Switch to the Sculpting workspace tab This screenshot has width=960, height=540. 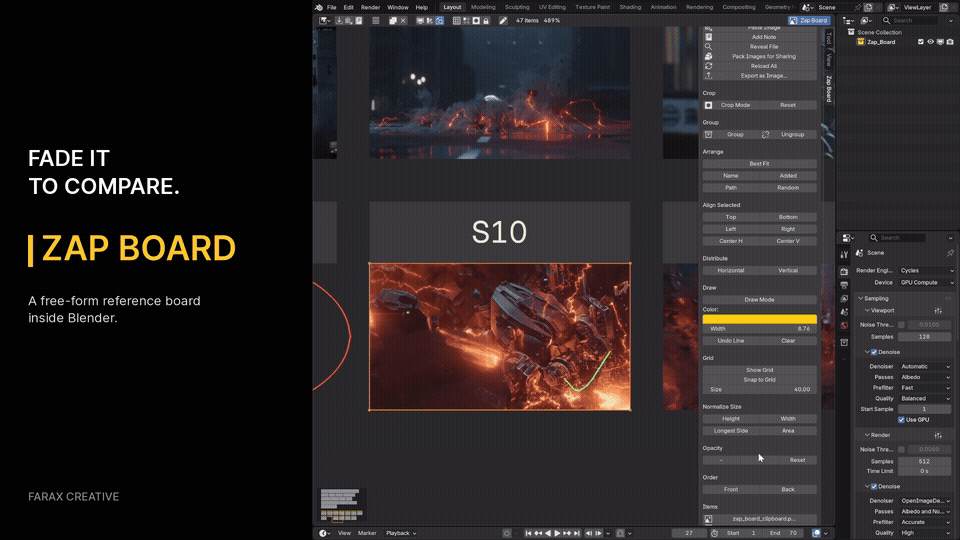(517, 7)
